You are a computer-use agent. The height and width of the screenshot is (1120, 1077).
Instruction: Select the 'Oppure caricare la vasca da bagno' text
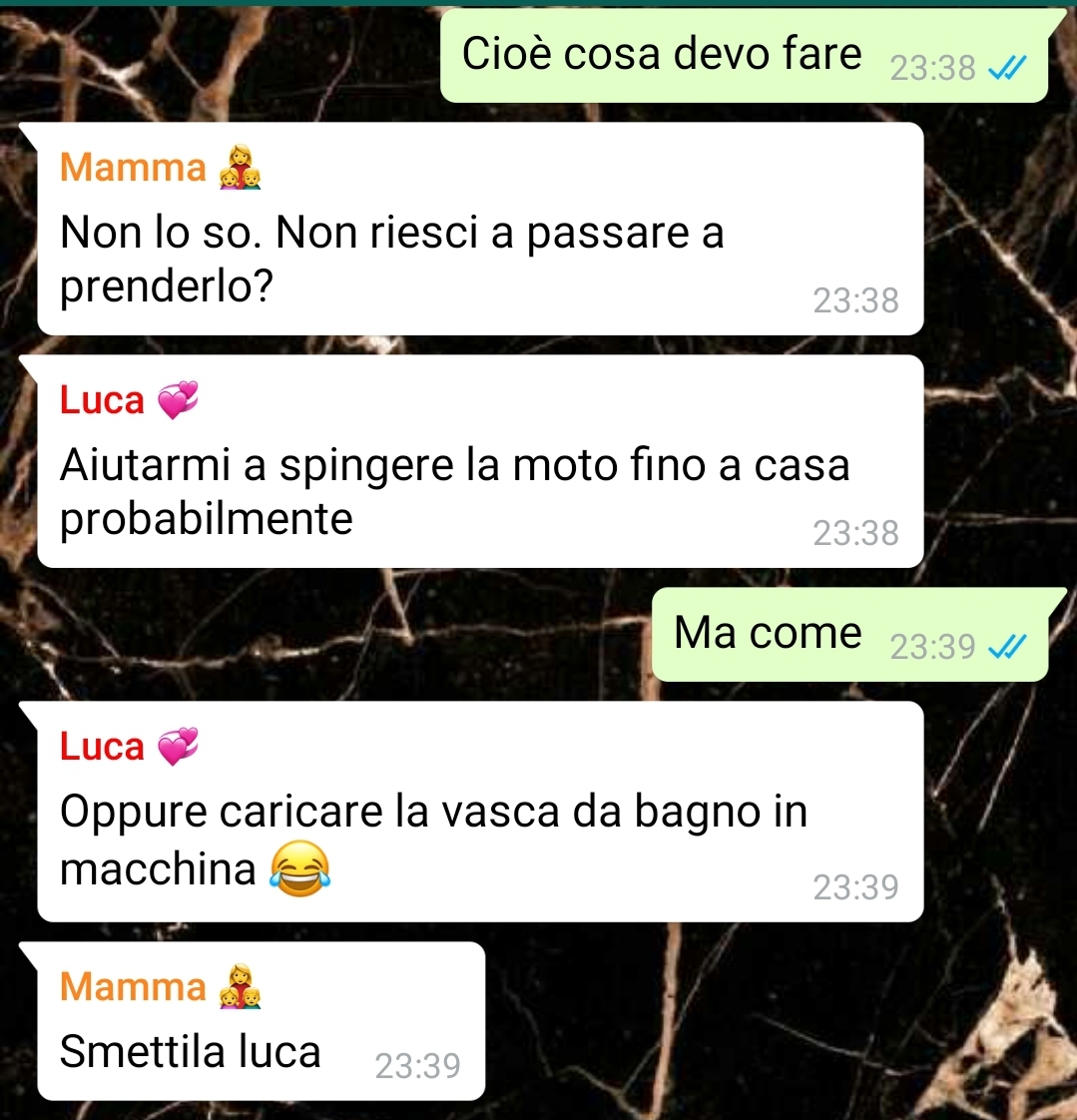pyautogui.click(x=433, y=840)
